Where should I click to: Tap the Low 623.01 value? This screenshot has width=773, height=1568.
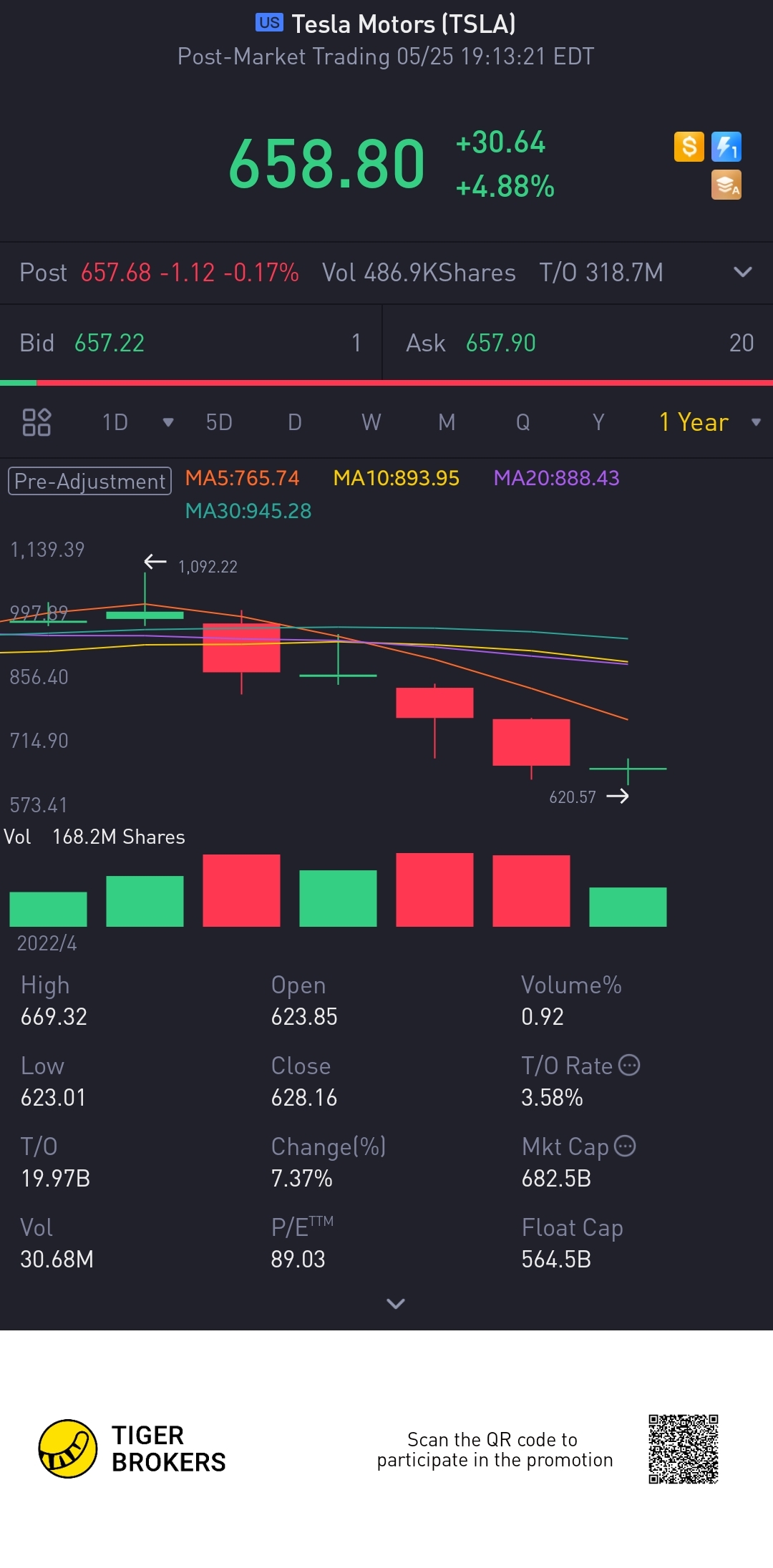tap(53, 1097)
